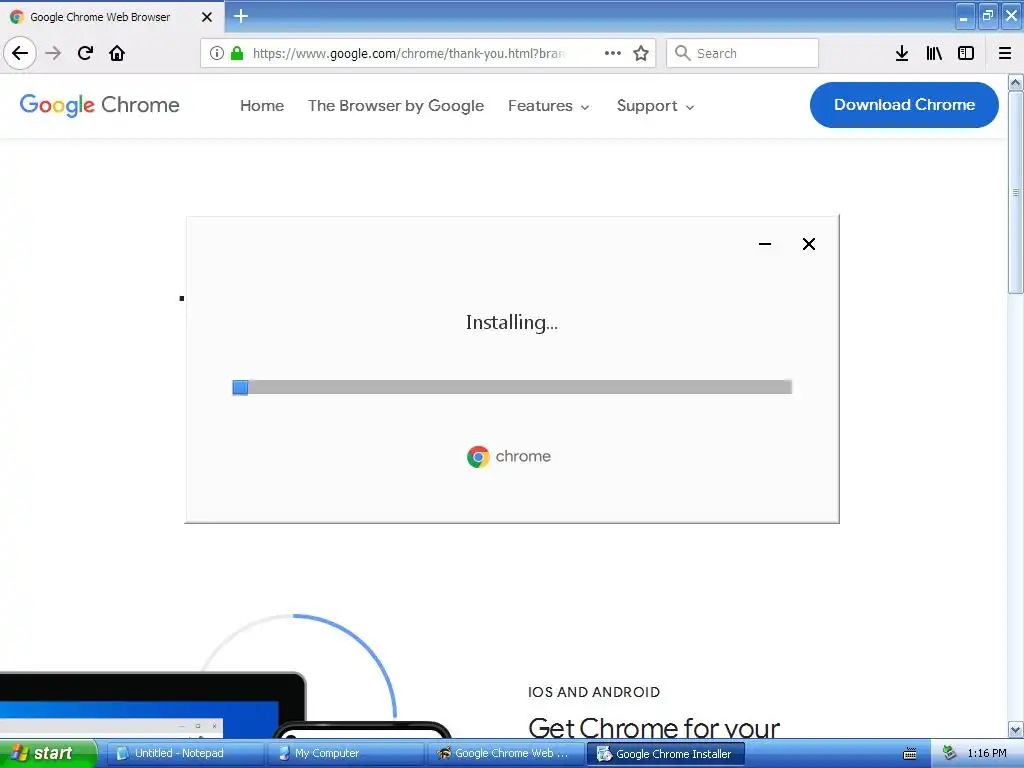This screenshot has height=768, width=1024.
Task: Click the Google Chrome logo
Action: [x=99, y=105]
